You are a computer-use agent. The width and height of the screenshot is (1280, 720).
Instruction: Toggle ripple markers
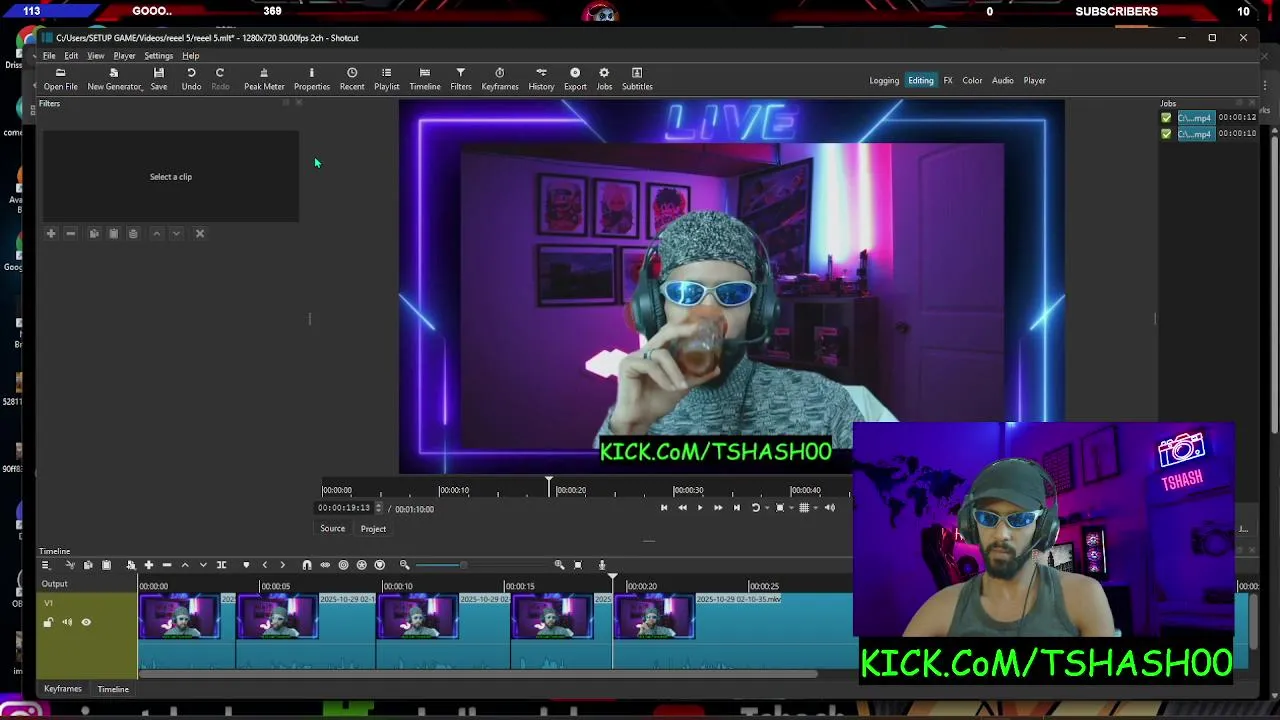[x=380, y=565]
